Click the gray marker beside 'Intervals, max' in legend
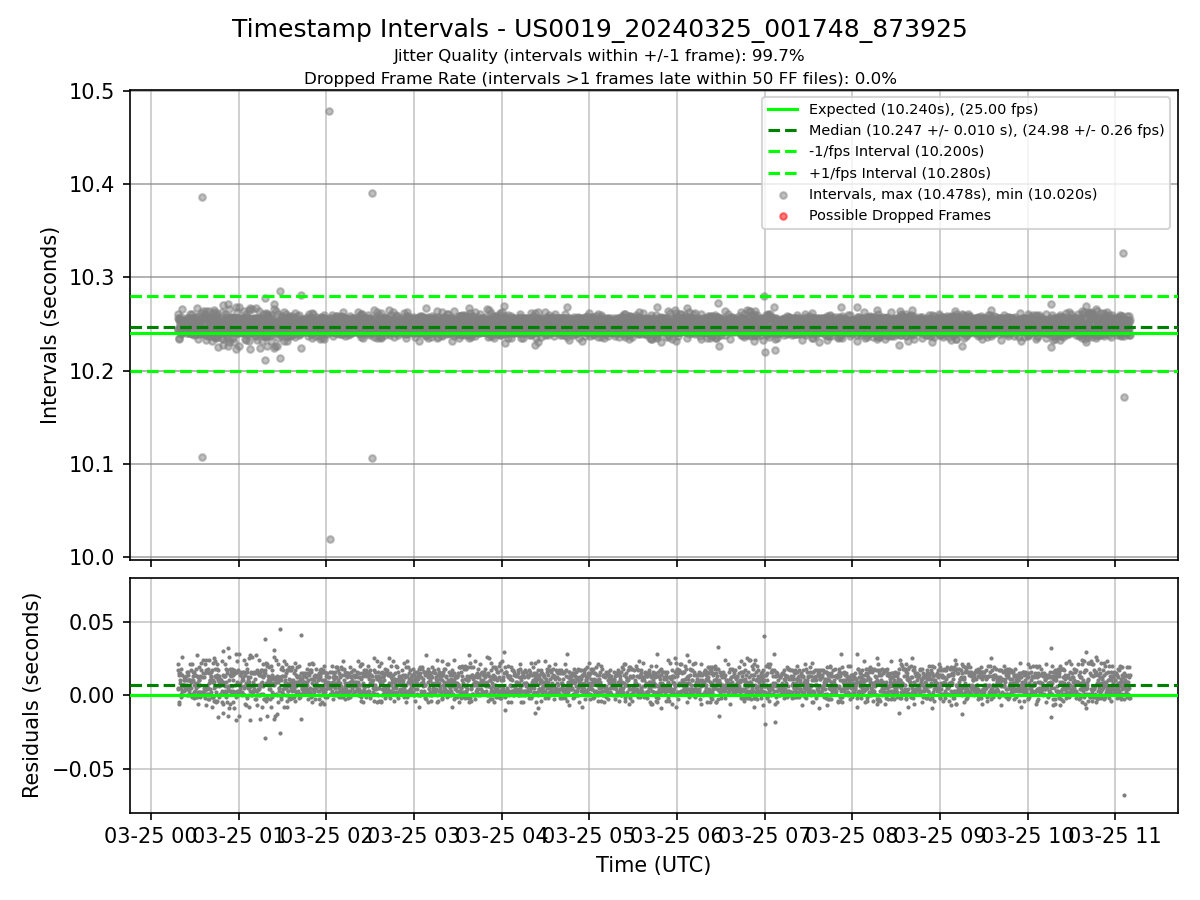The width and height of the screenshot is (1200, 900). 783,195
